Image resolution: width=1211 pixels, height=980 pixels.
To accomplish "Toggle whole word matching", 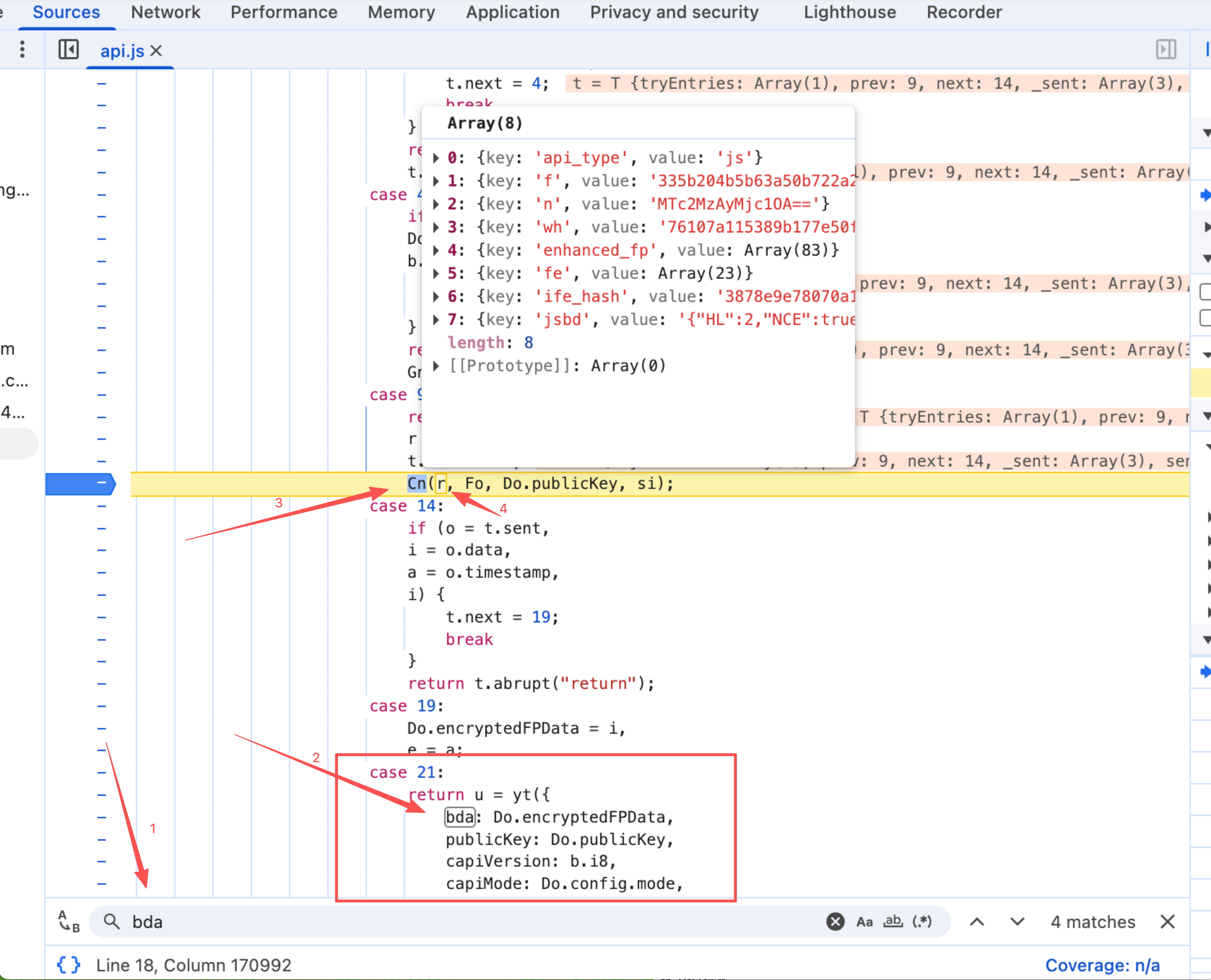I will (x=893, y=921).
